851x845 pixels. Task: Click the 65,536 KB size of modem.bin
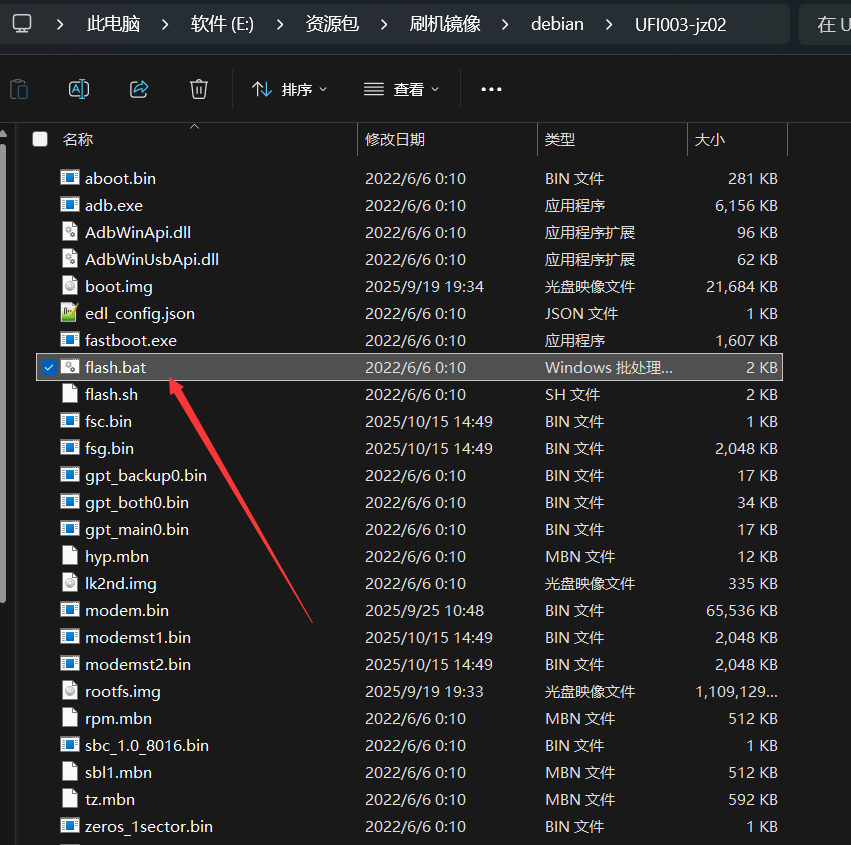click(x=741, y=611)
